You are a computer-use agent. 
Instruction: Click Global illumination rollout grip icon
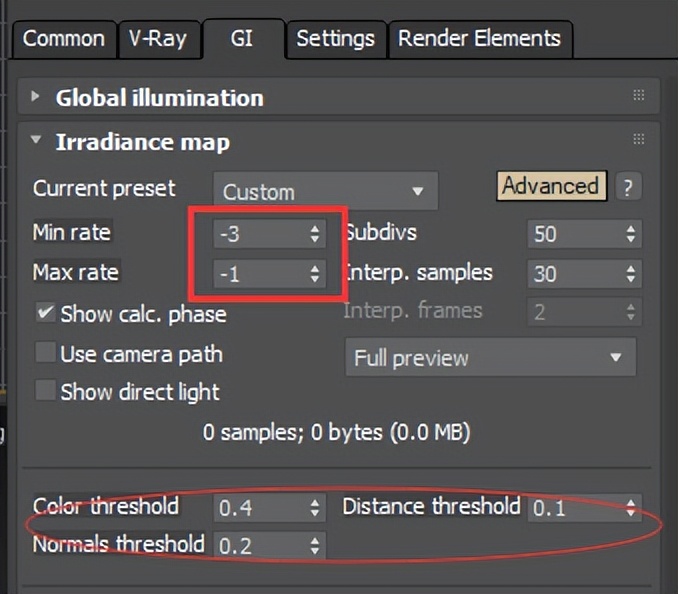pos(639,97)
